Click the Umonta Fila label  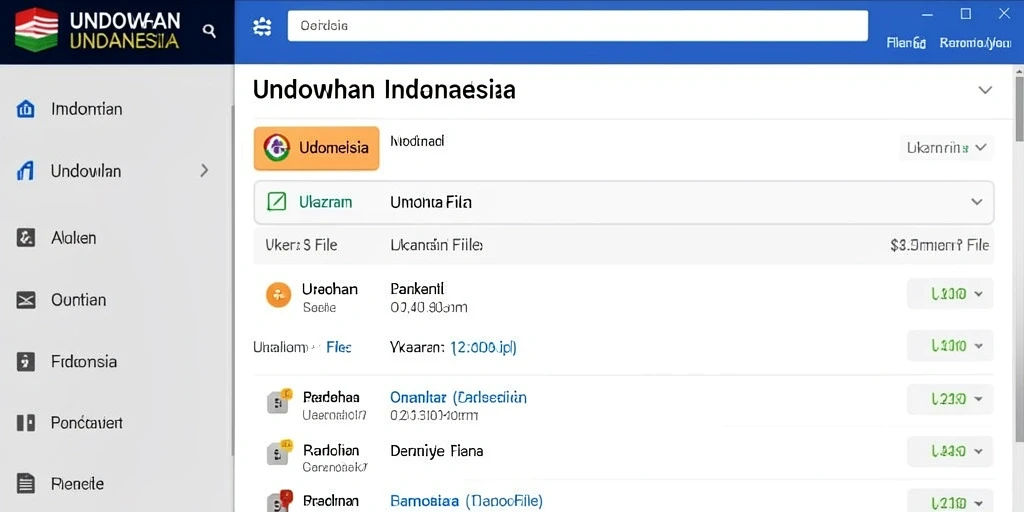(x=431, y=202)
